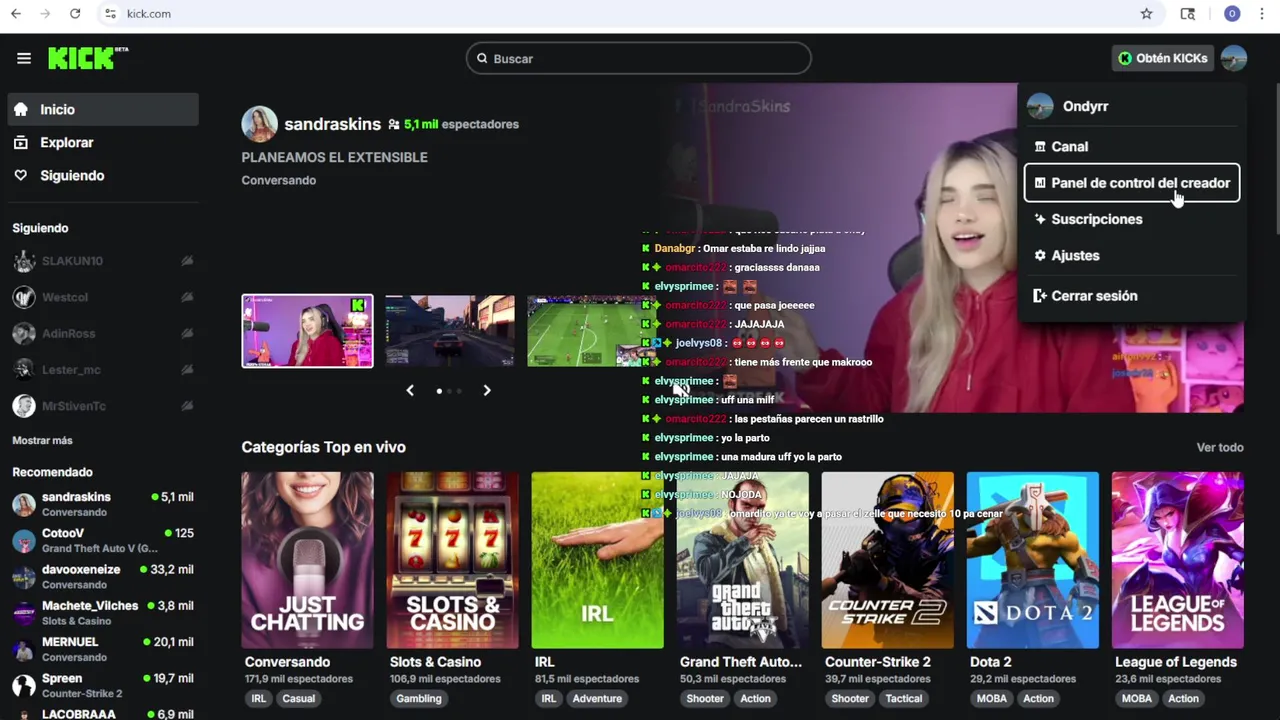Click sandraskins name in stream header
Viewport: 1280px width, 720px height.
pos(332,124)
